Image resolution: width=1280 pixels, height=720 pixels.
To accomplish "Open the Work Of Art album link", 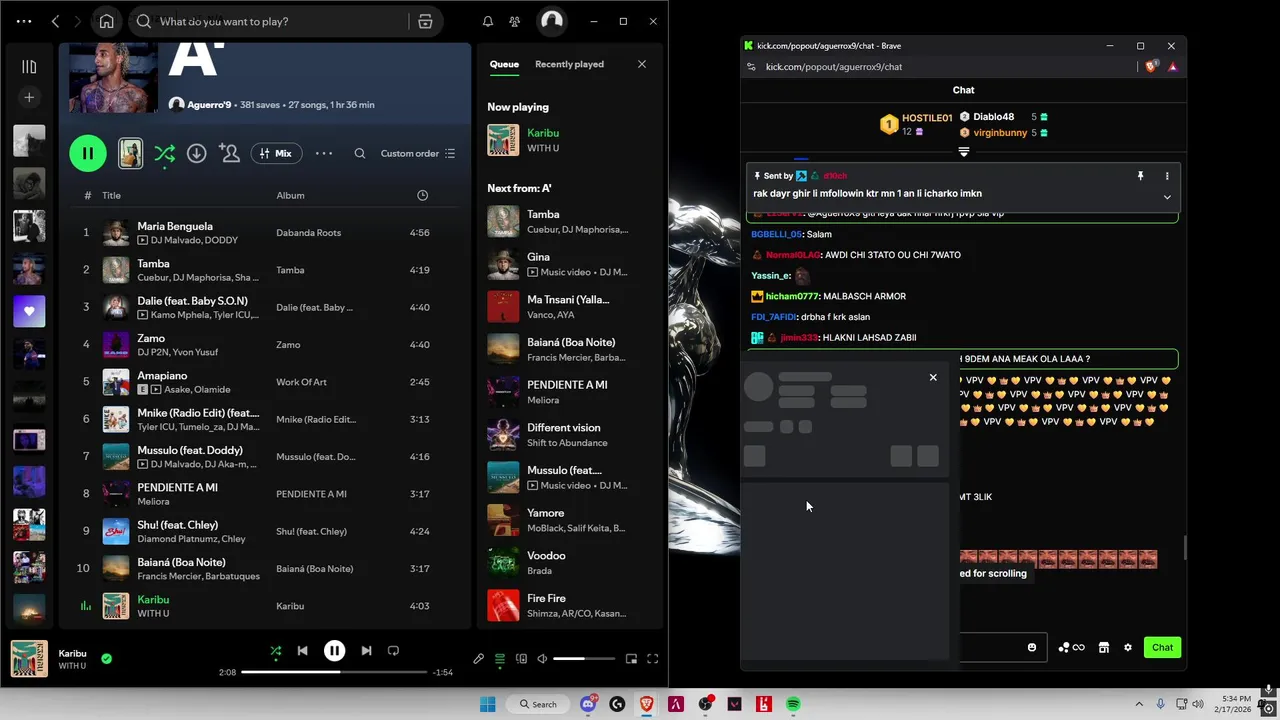I will click(301, 382).
